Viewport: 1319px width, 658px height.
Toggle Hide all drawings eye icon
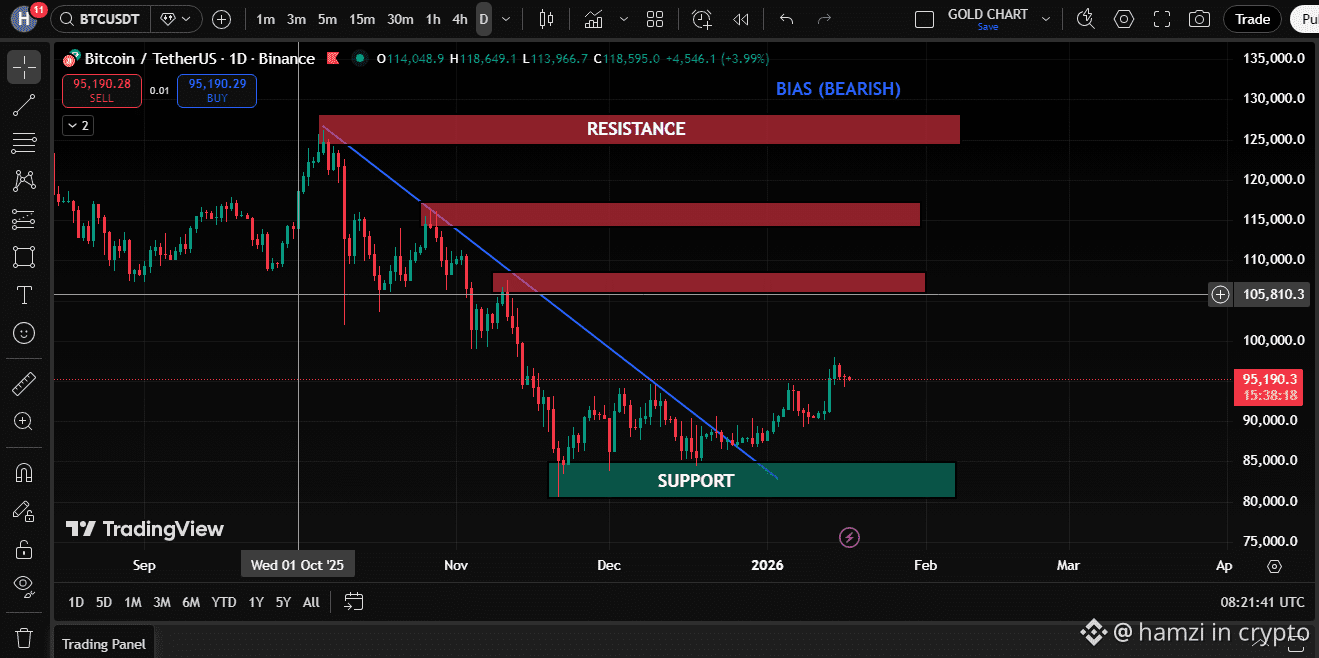pos(24,585)
